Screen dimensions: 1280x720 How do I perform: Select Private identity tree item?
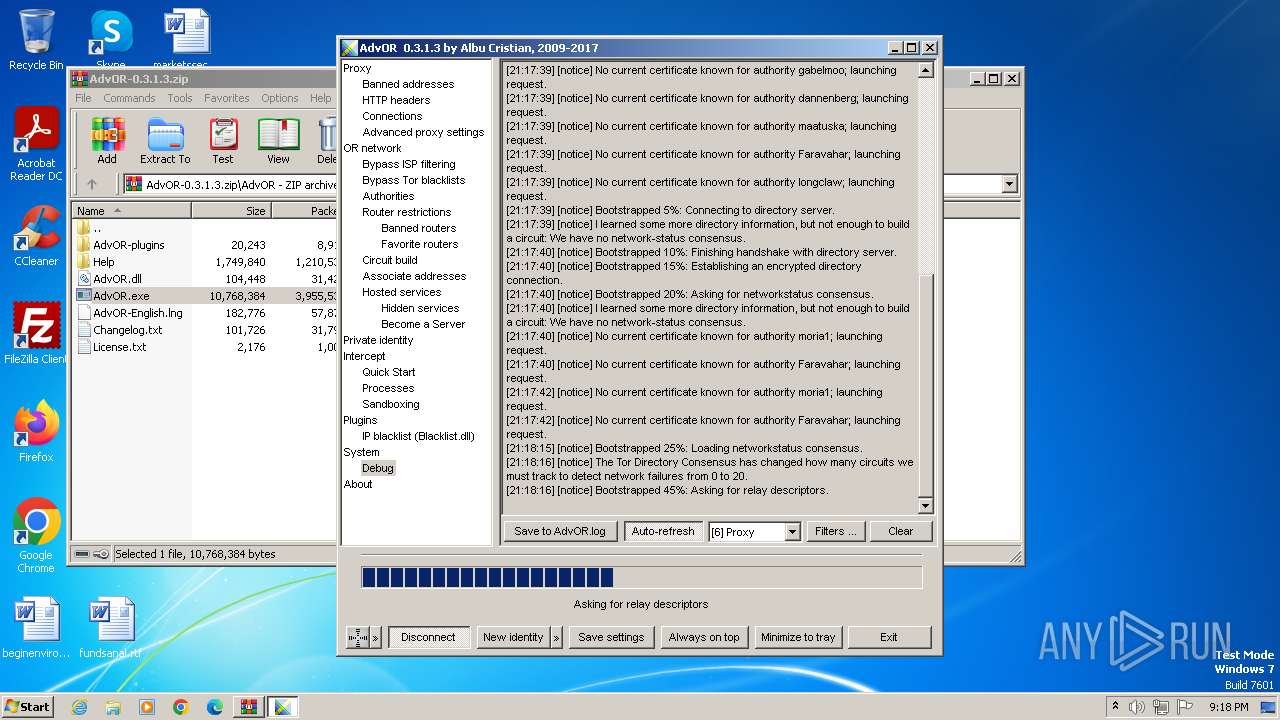tap(378, 340)
